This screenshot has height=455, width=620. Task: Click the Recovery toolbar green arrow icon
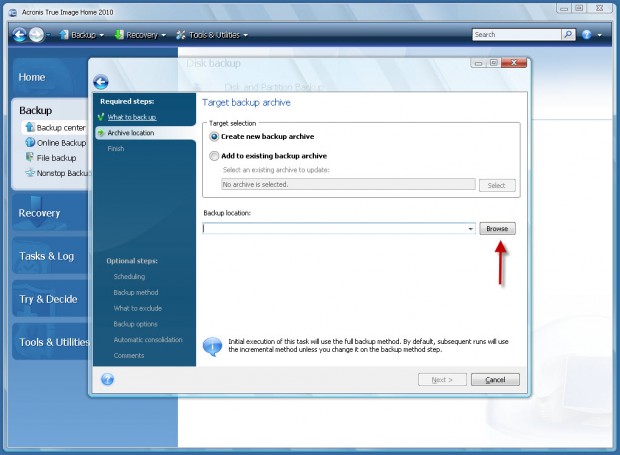[x=118, y=35]
